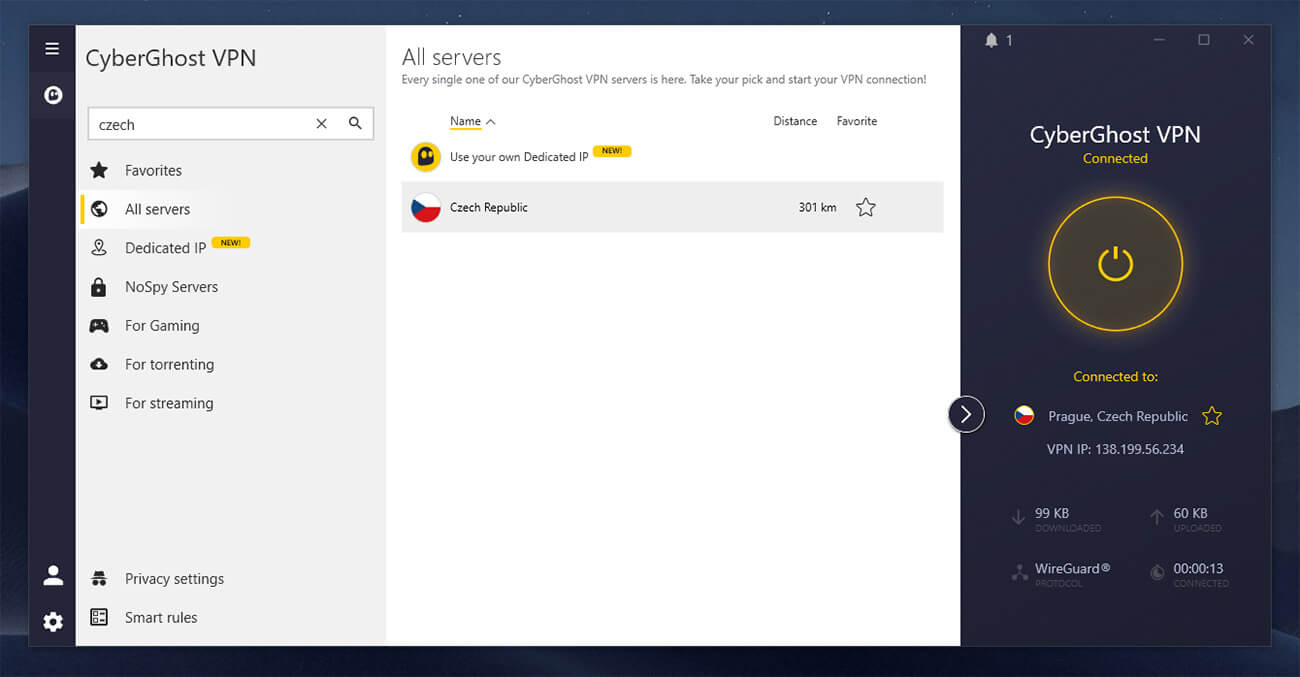Image resolution: width=1300 pixels, height=677 pixels.
Task: Click the Czech Republic flag in server list
Action: click(x=426, y=207)
